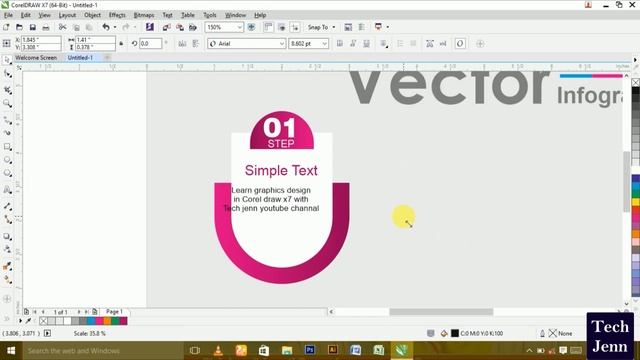Toggle Italic text formatting
Viewport: 640px width, 360px height.
[353, 44]
